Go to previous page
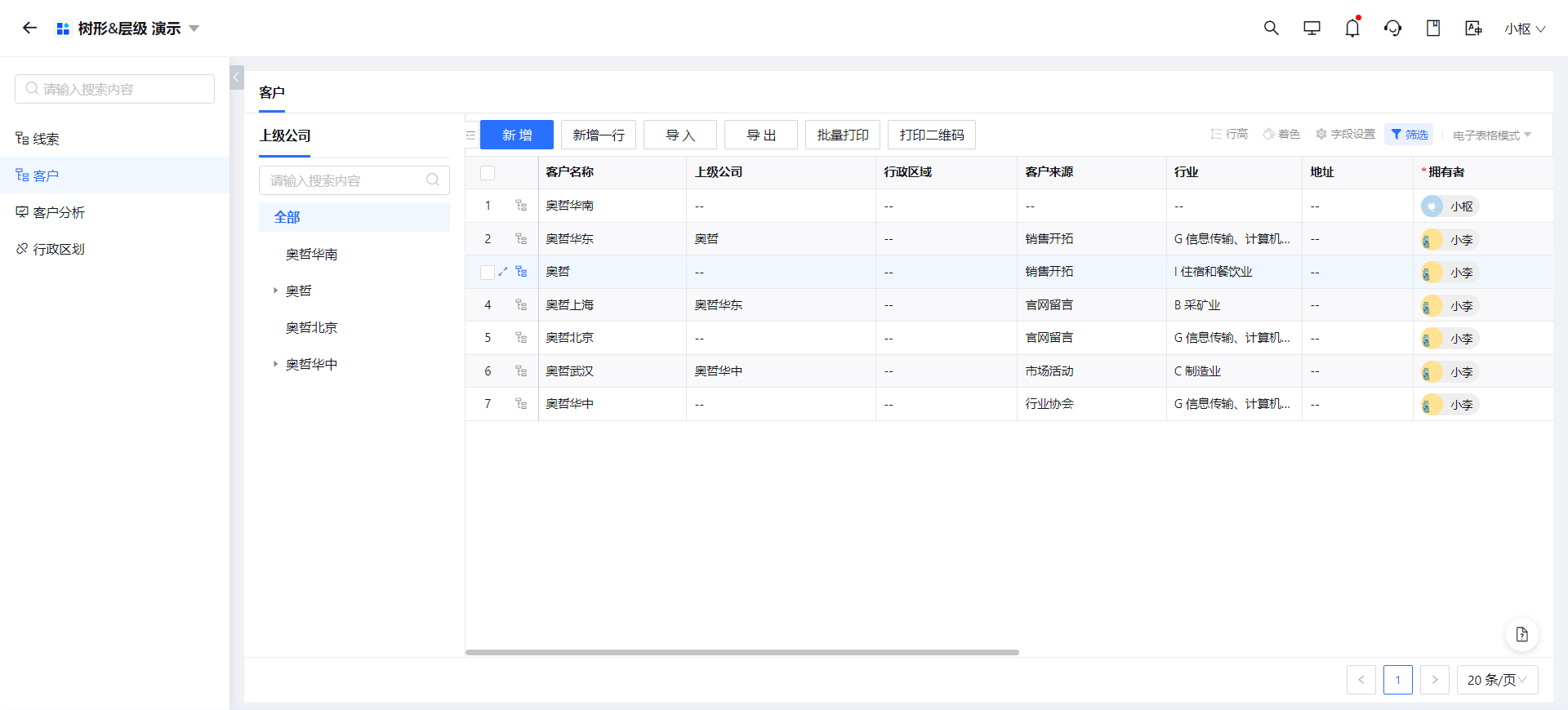Viewport: 1568px width, 710px height. point(1361,680)
